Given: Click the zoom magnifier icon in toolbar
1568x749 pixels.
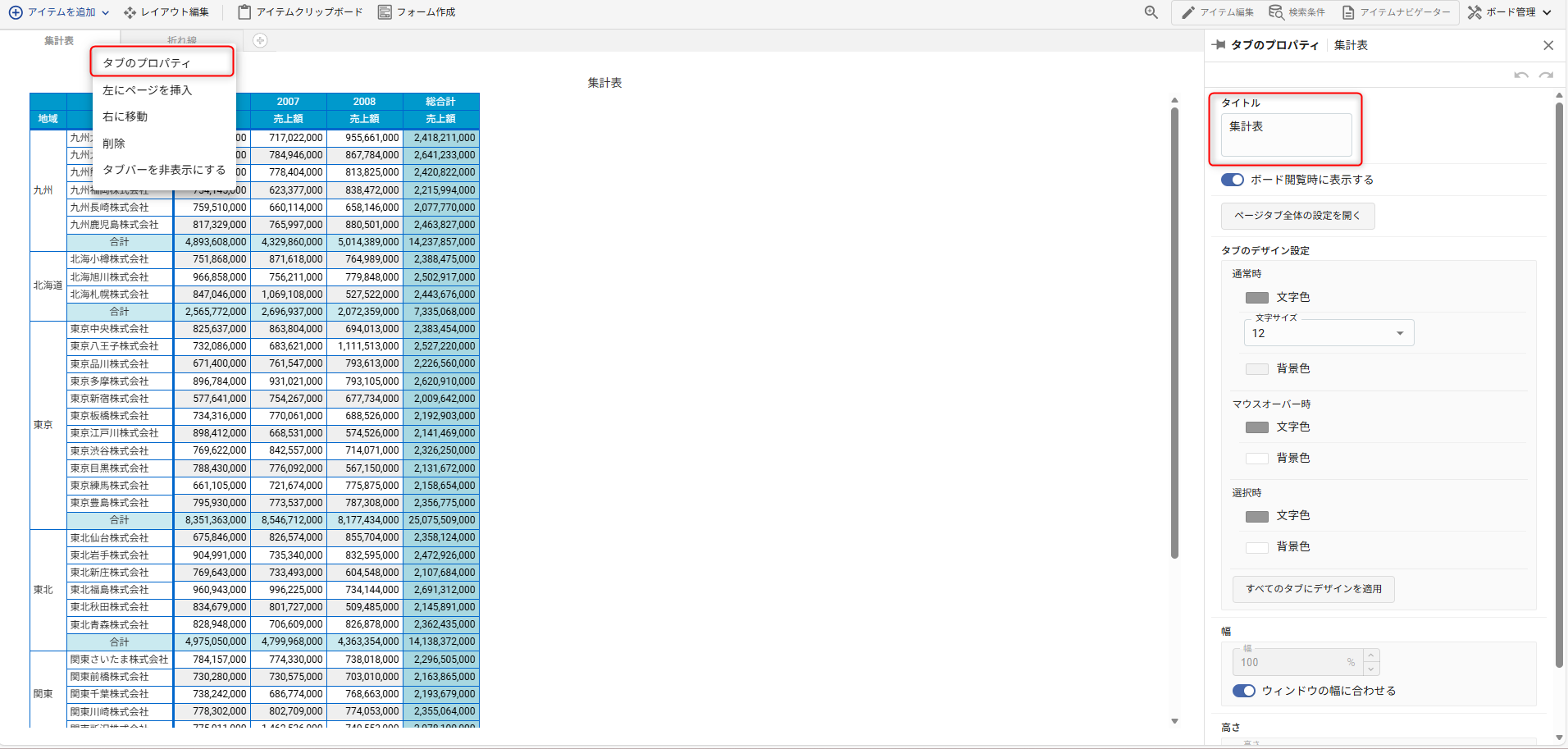Looking at the screenshot, I should pyautogui.click(x=1151, y=12).
